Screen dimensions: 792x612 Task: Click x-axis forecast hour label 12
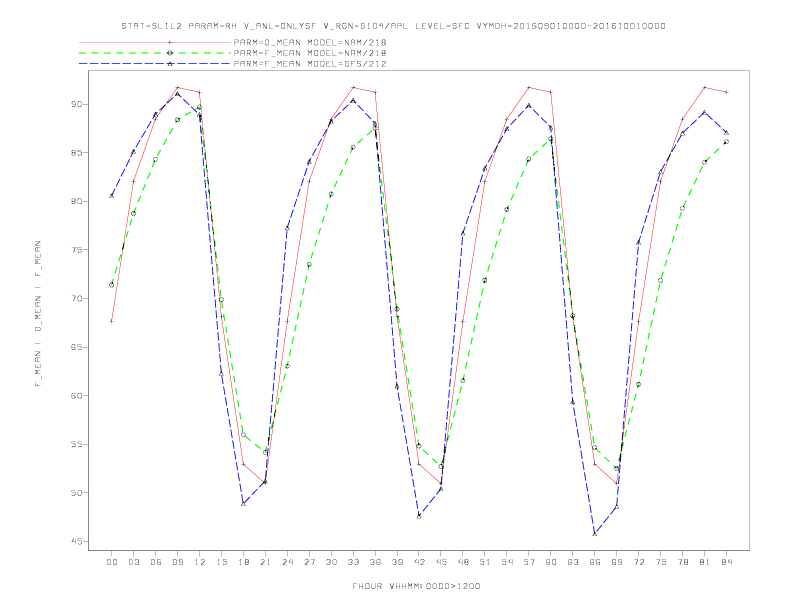point(200,562)
